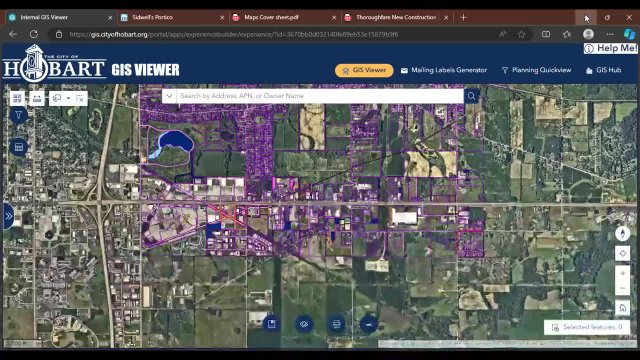
Task: Open the rightmost round widget at map bottom
Action: pos(369,324)
